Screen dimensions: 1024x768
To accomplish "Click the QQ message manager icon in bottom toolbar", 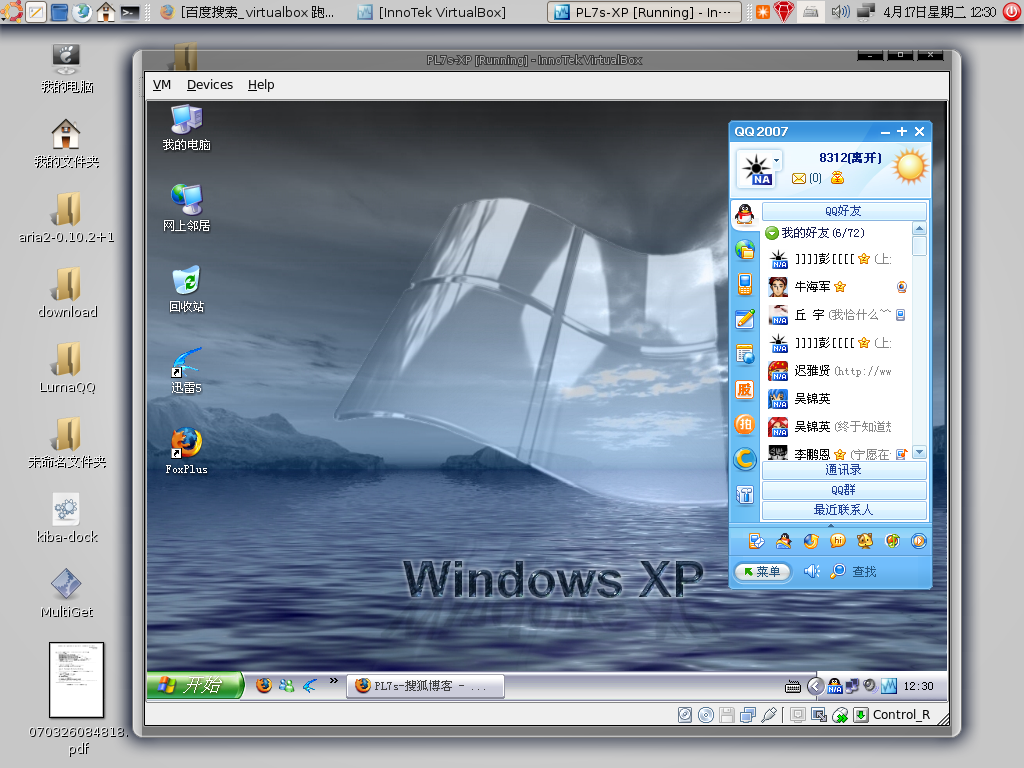I will (756, 541).
